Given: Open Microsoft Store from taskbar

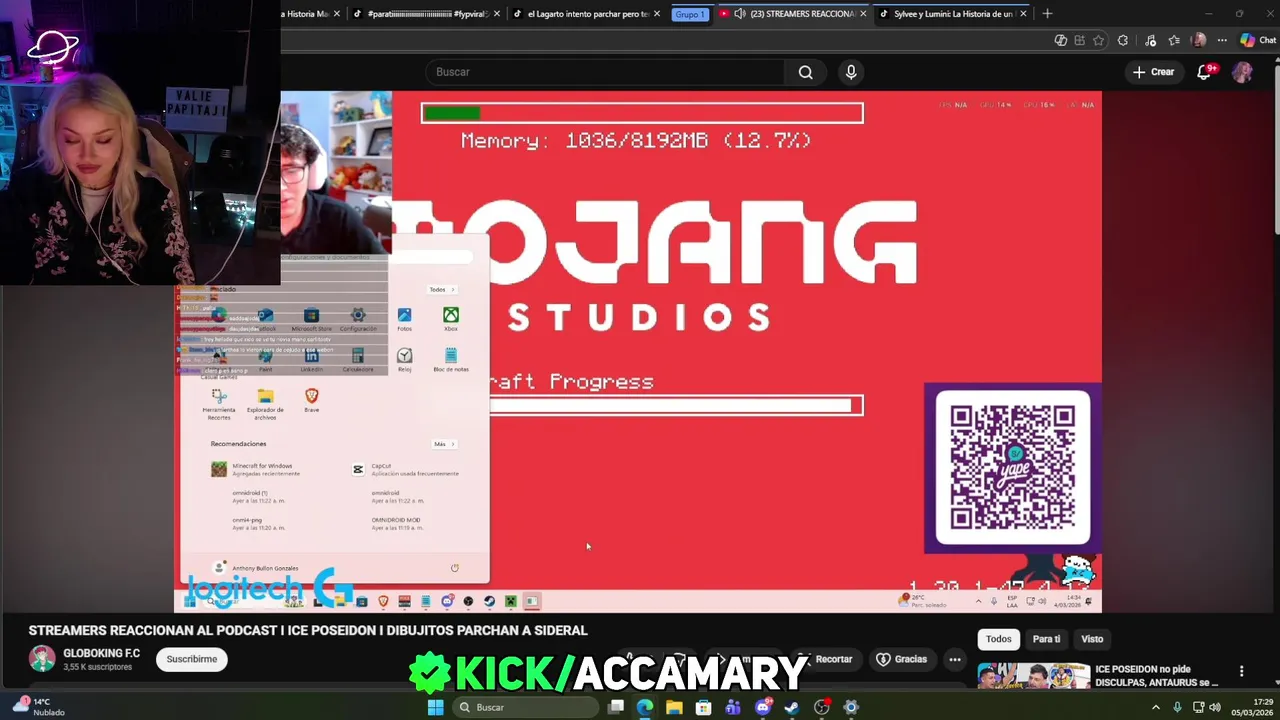Looking at the screenshot, I should (704, 707).
